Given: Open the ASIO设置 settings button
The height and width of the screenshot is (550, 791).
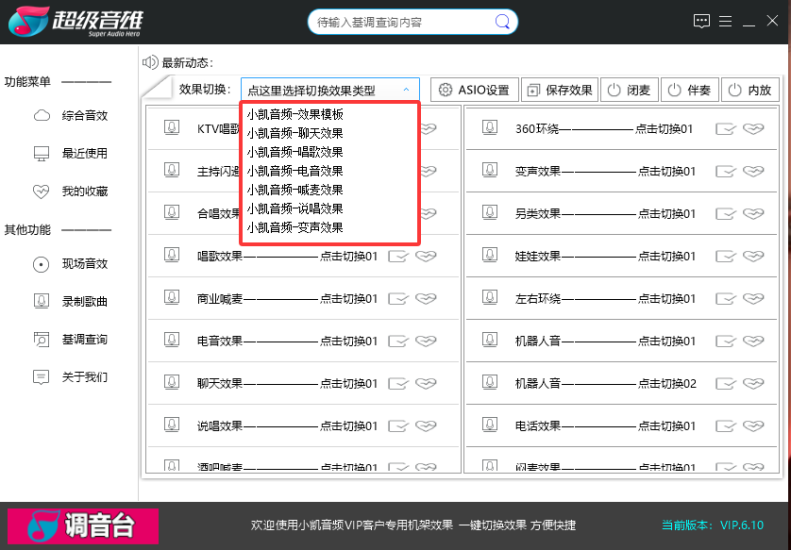Looking at the screenshot, I should [x=474, y=90].
